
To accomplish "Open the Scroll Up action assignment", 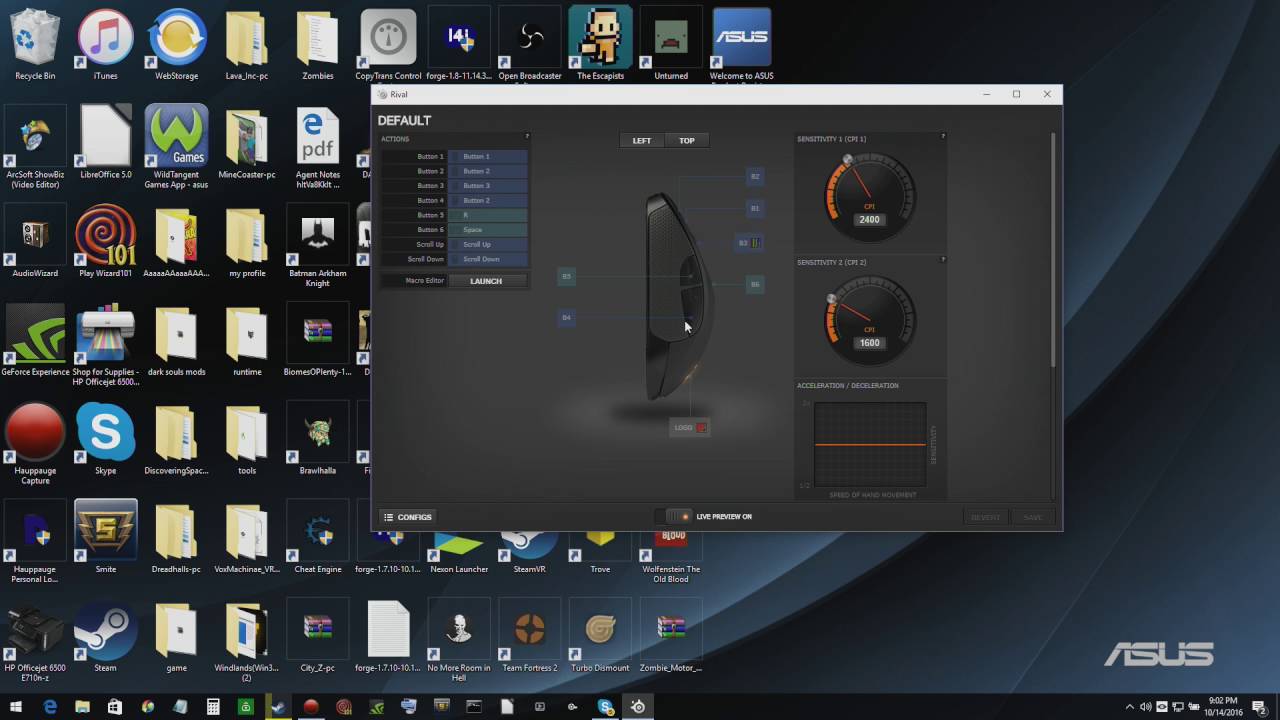I will (x=488, y=244).
